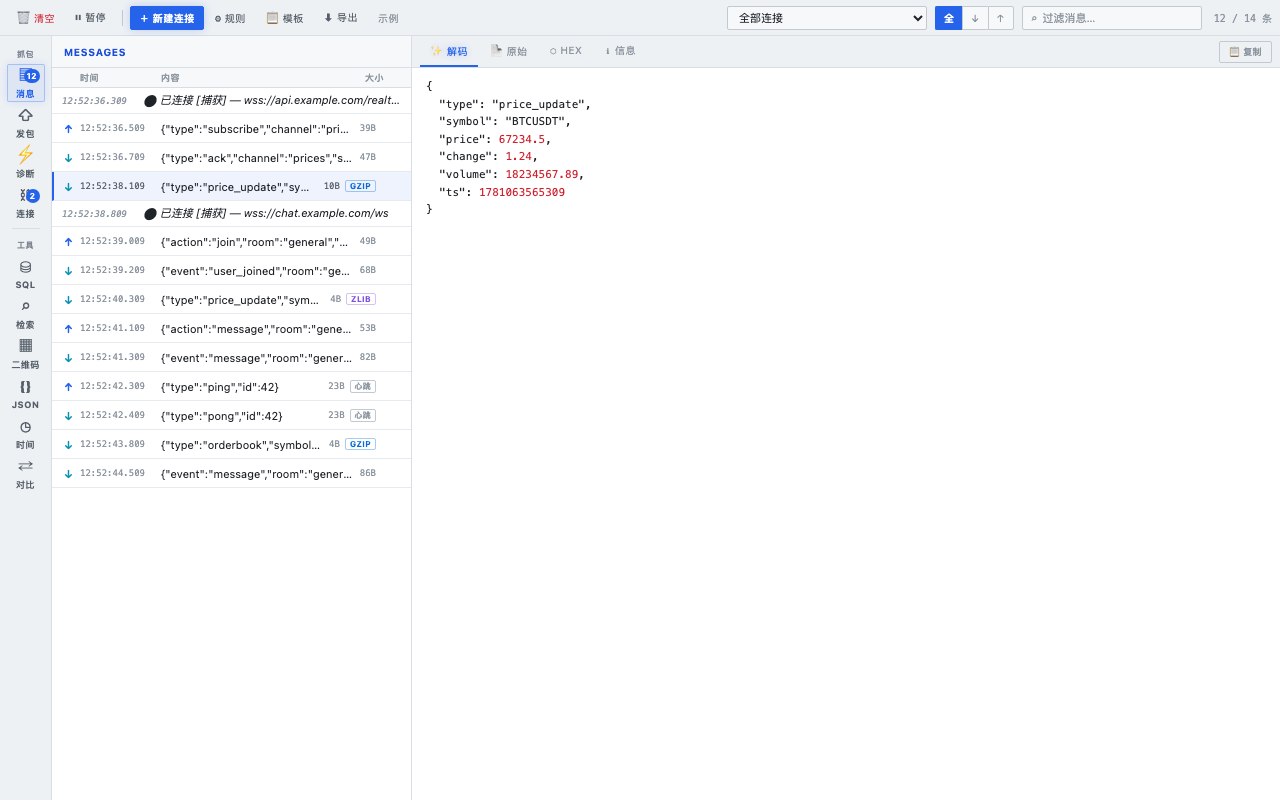Open the 诊断 diagnostics lightning icon

(26, 163)
